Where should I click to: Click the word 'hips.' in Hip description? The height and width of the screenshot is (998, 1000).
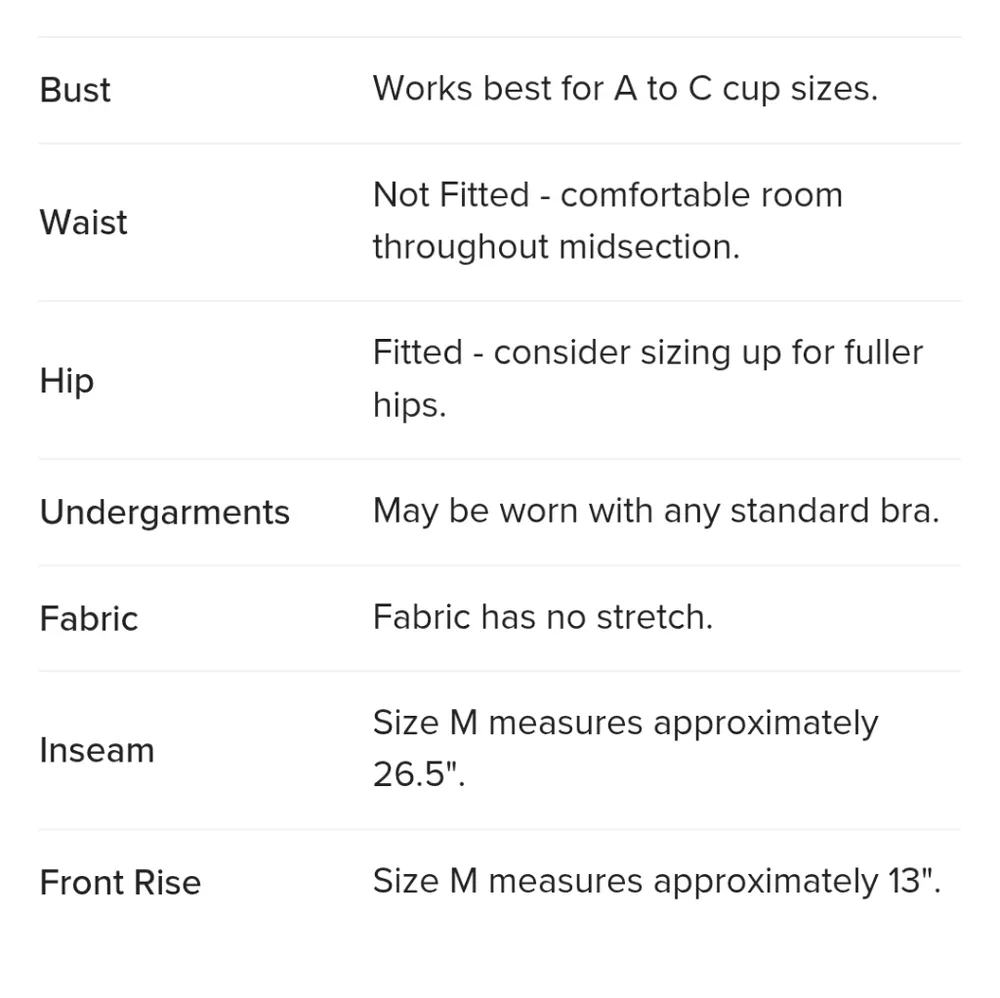pos(409,405)
